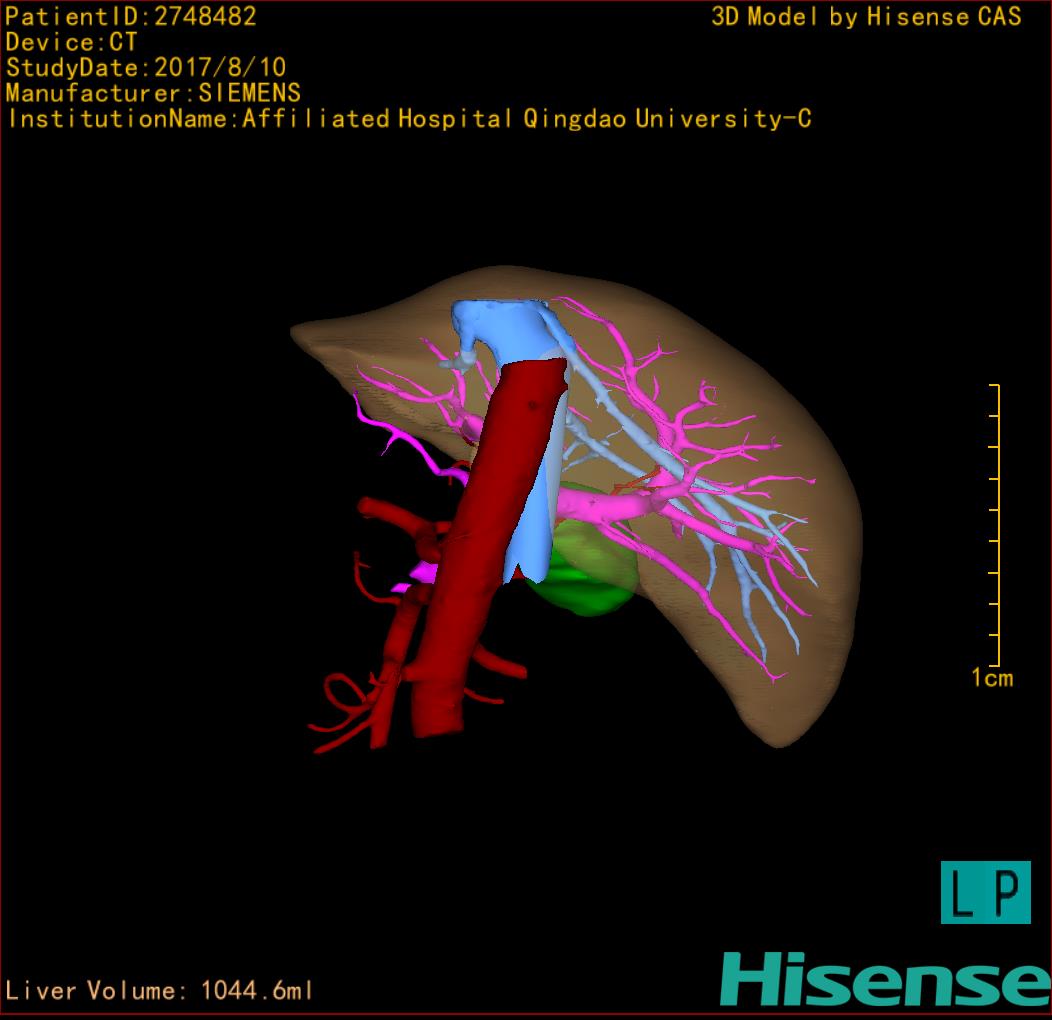Screen dimensions: 1052x1020
Task: Click the Hisense logo in bottom corner
Action: click(x=885, y=979)
